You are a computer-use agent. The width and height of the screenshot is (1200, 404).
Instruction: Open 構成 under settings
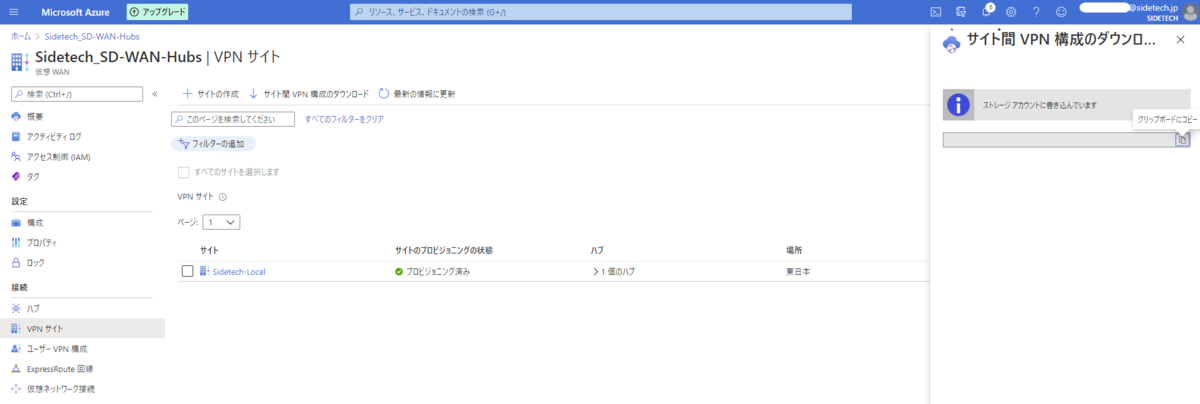35,222
